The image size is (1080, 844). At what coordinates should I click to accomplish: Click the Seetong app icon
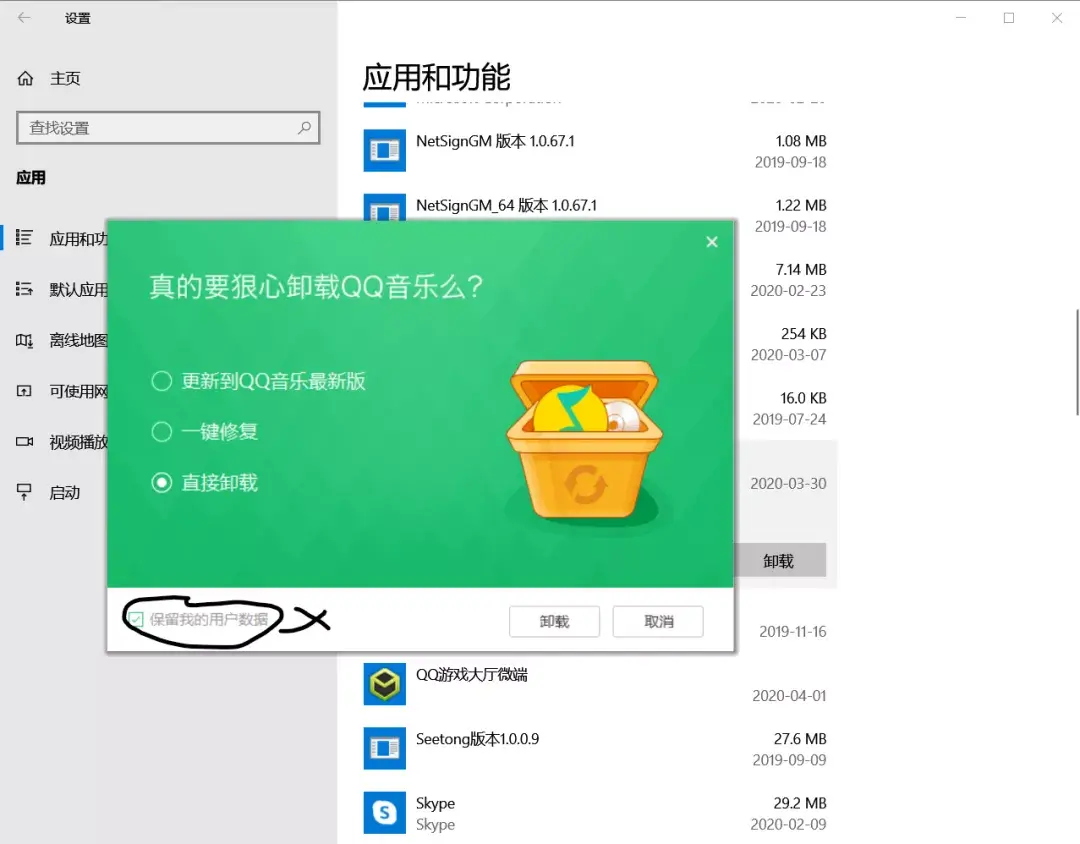tap(384, 748)
